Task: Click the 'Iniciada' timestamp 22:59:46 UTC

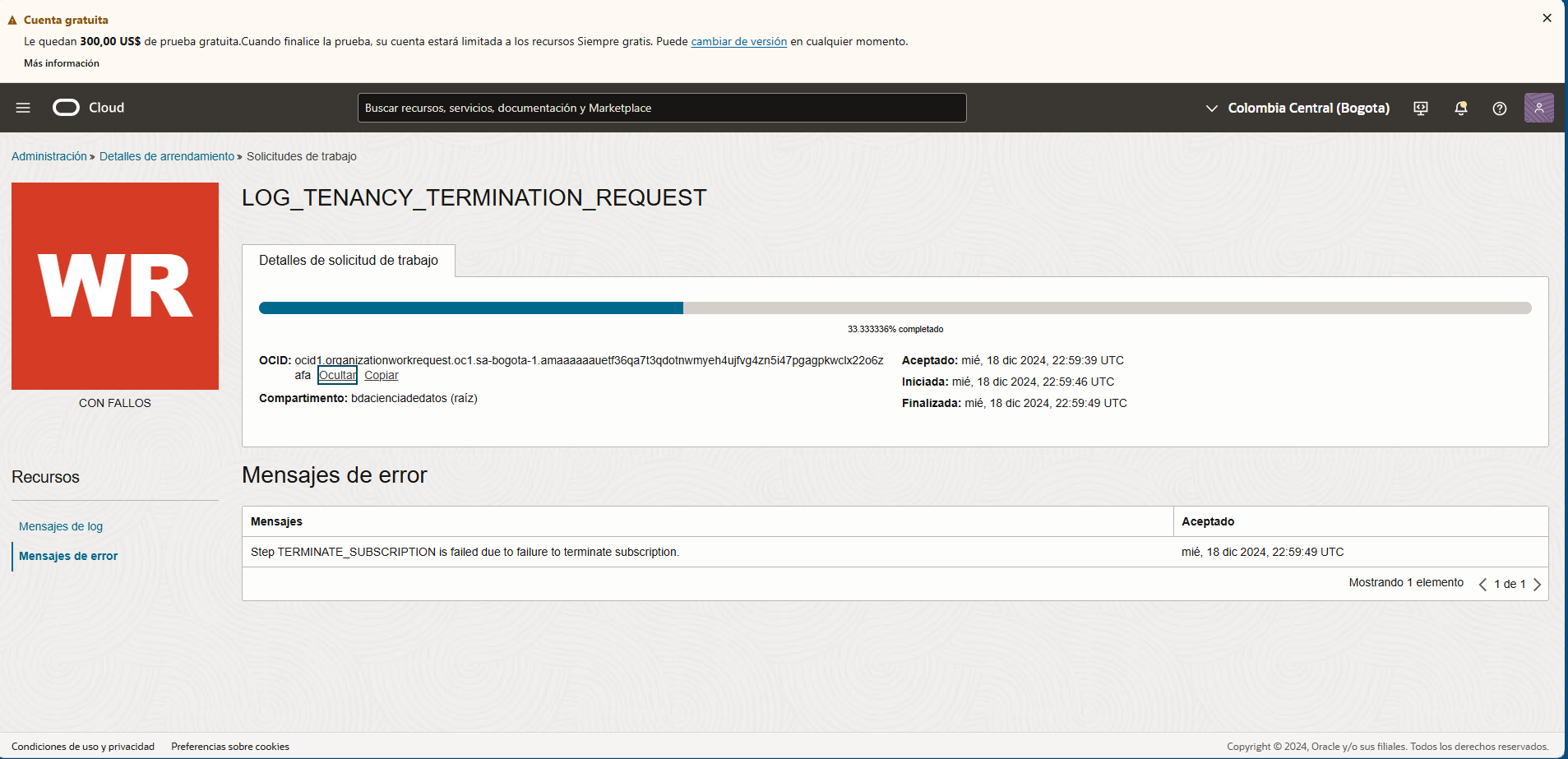Action: pos(1034,382)
